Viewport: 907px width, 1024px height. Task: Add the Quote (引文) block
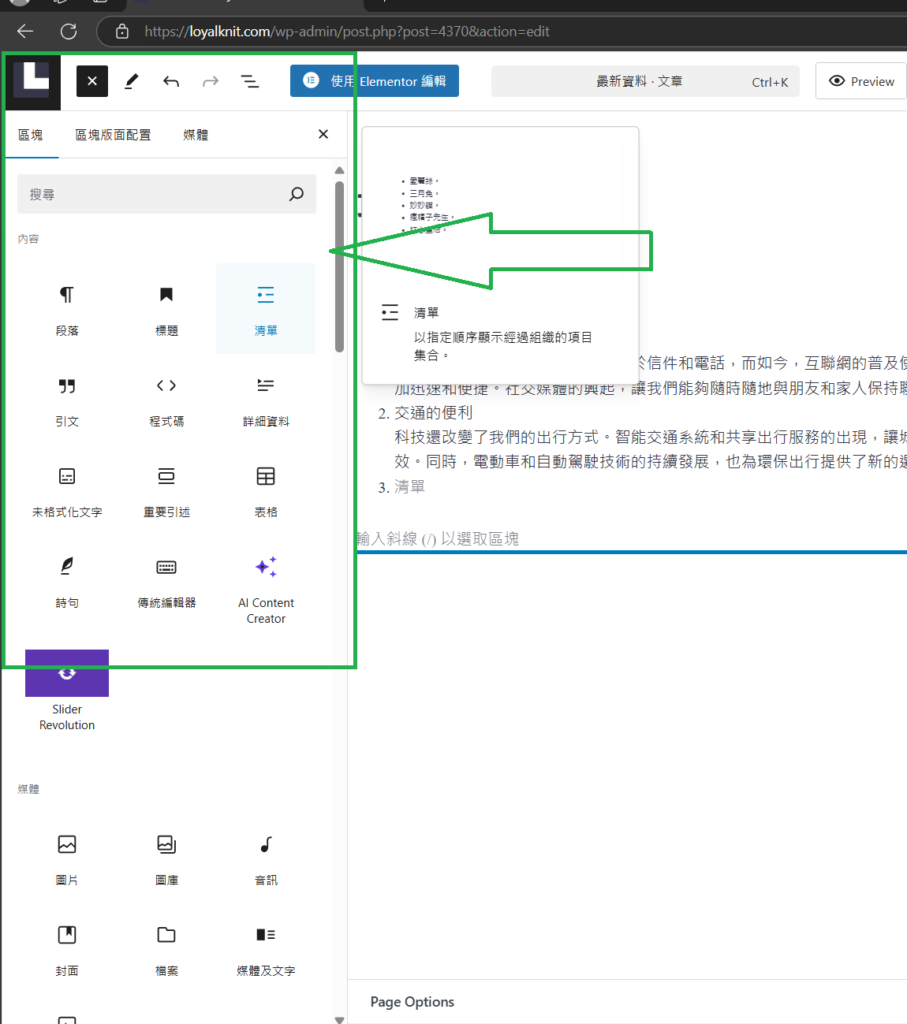coord(67,400)
